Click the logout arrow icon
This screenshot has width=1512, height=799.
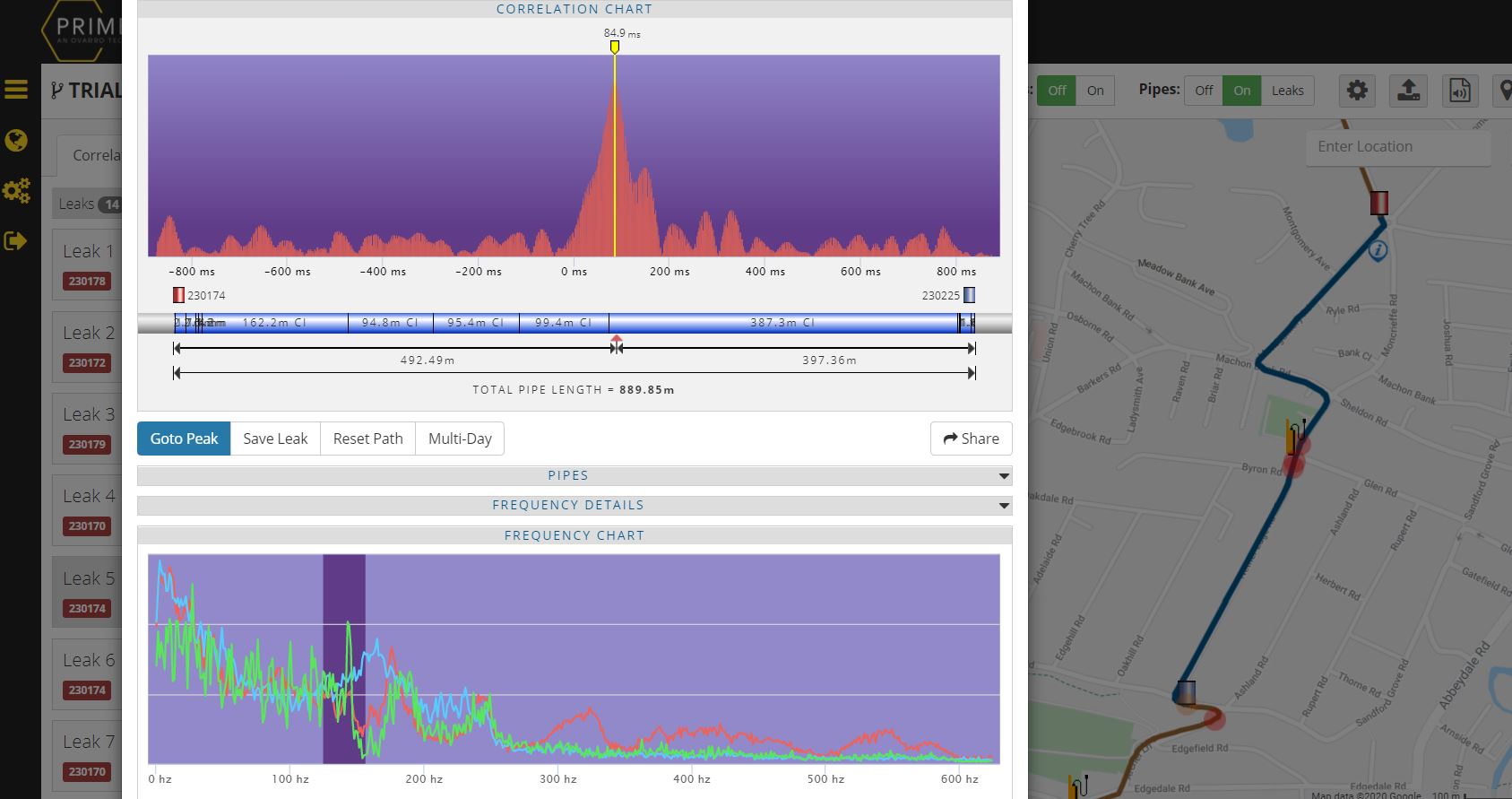pos(16,241)
